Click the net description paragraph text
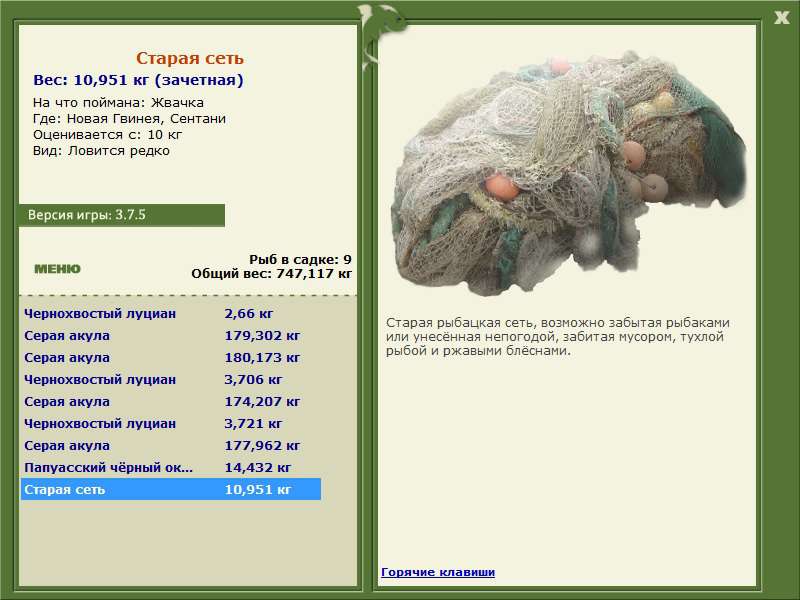The image size is (800, 600). [558, 337]
